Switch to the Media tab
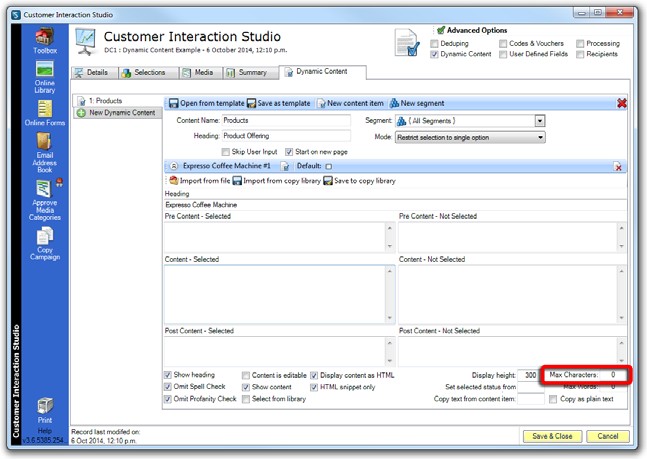The height and width of the screenshot is (459, 647). [201, 73]
